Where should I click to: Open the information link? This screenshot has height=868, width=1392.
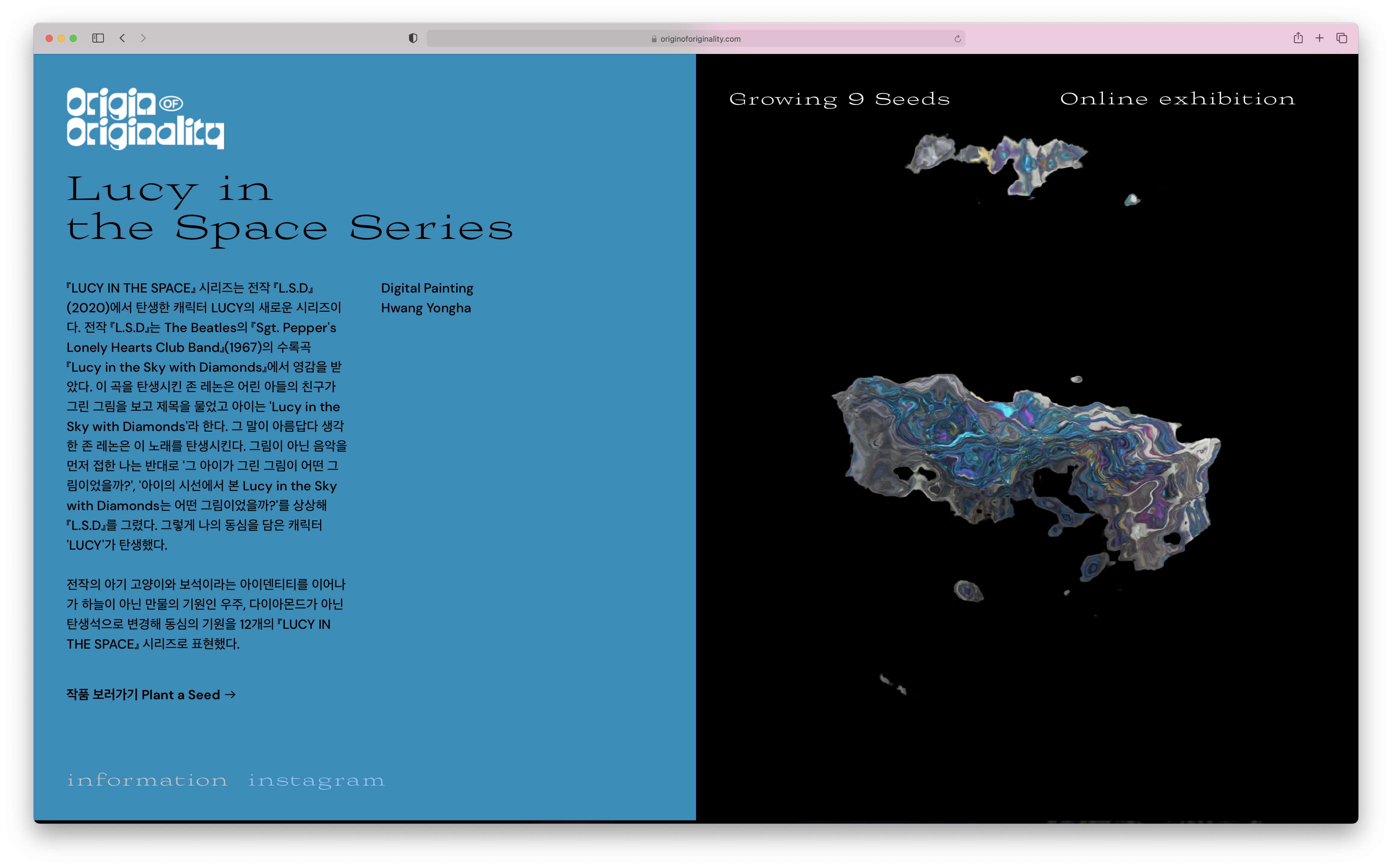[147, 780]
